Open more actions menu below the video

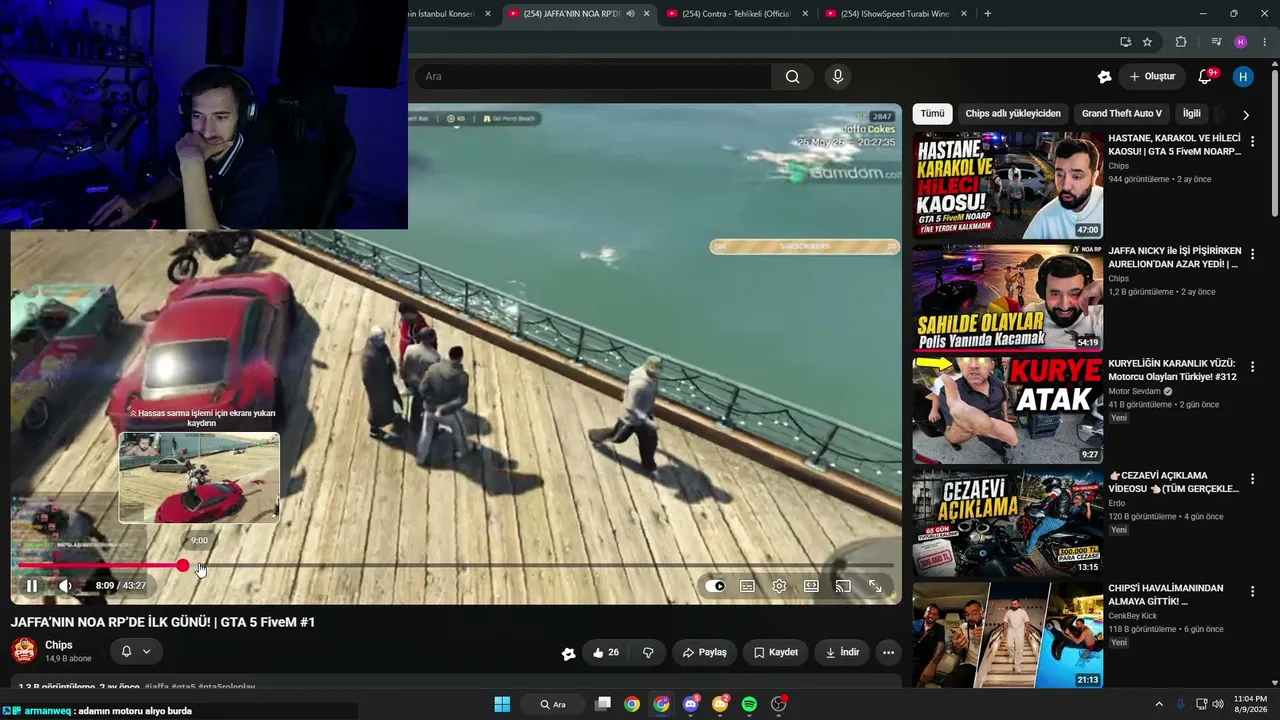(x=888, y=652)
